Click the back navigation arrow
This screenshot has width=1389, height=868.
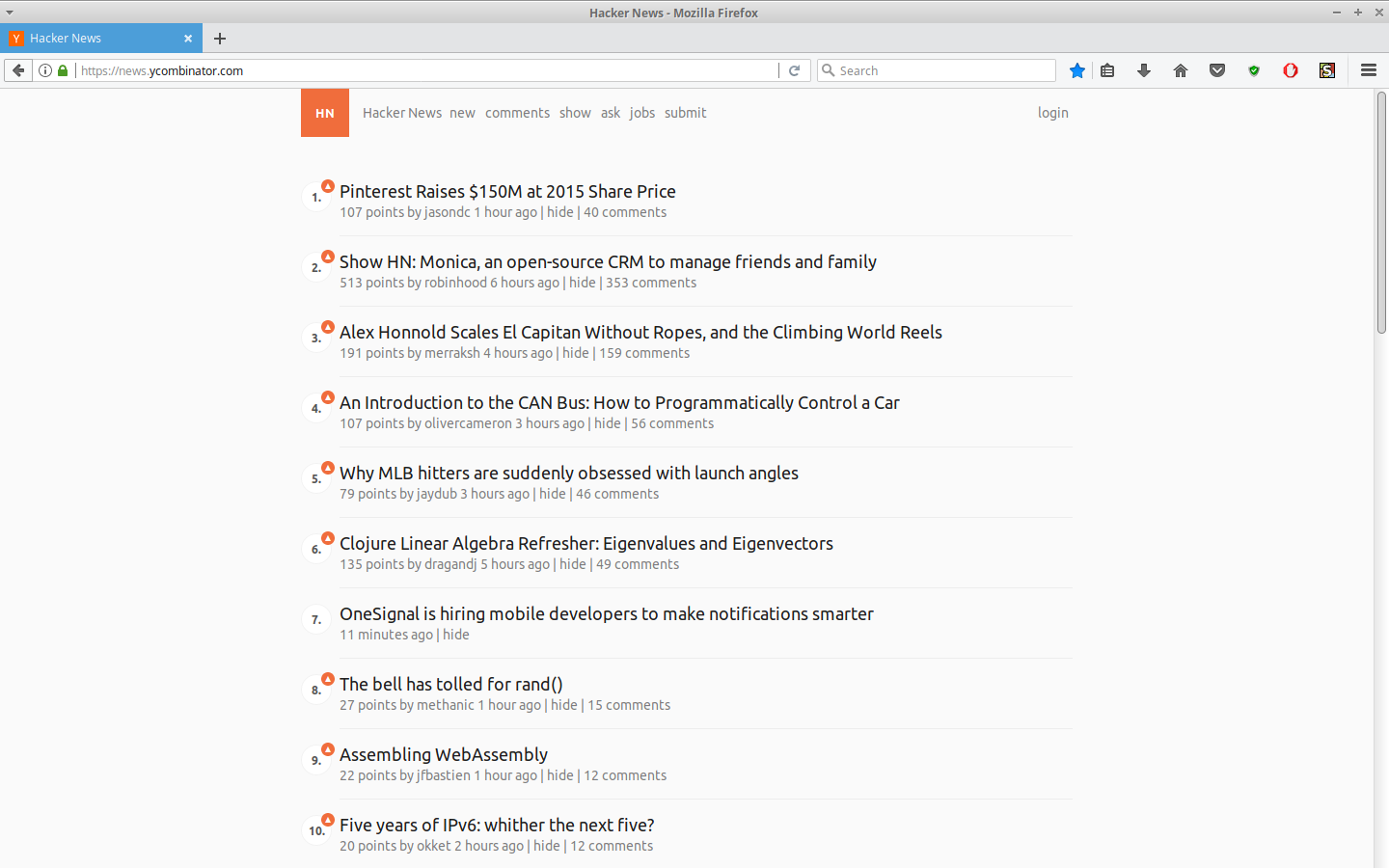click(x=17, y=69)
